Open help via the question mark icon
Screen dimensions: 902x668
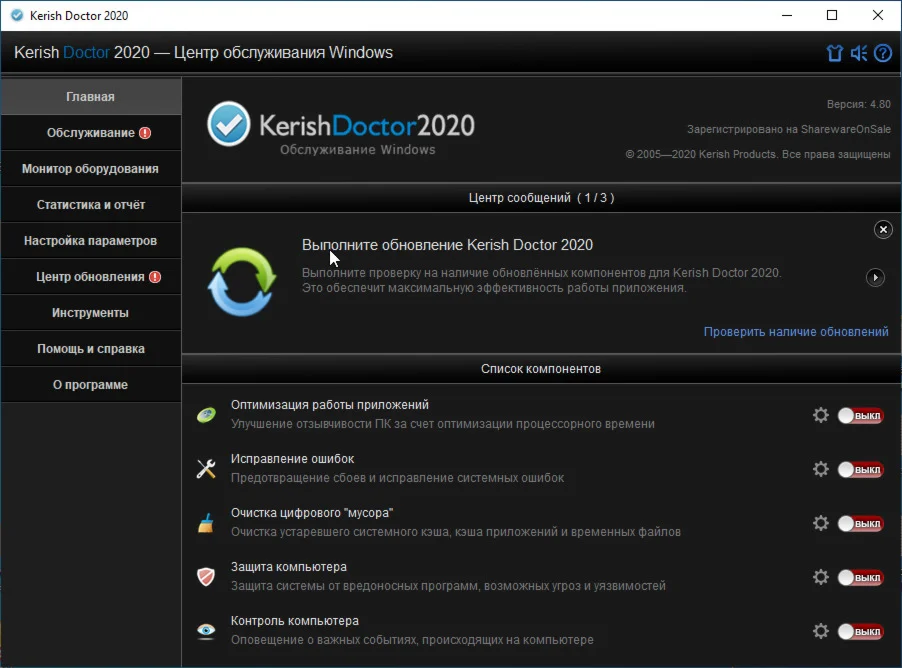click(x=882, y=53)
